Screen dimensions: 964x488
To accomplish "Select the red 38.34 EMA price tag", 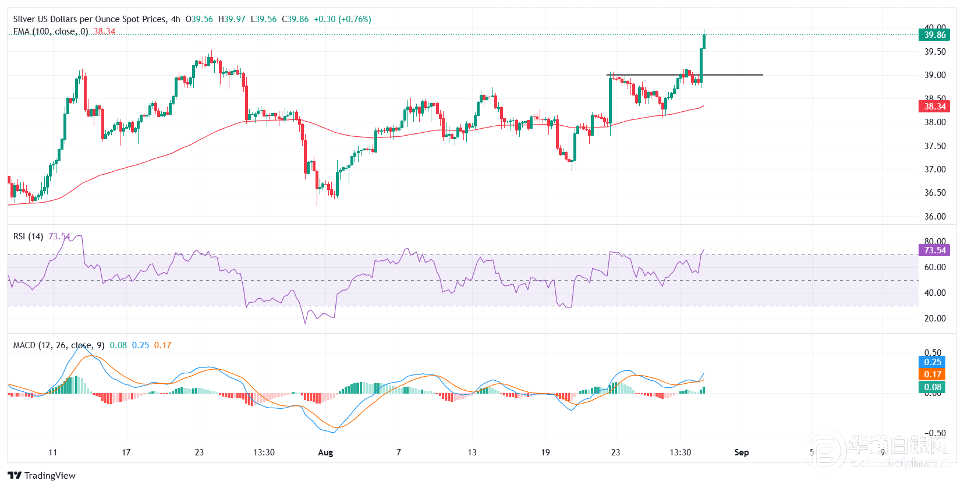I will click(x=933, y=106).
